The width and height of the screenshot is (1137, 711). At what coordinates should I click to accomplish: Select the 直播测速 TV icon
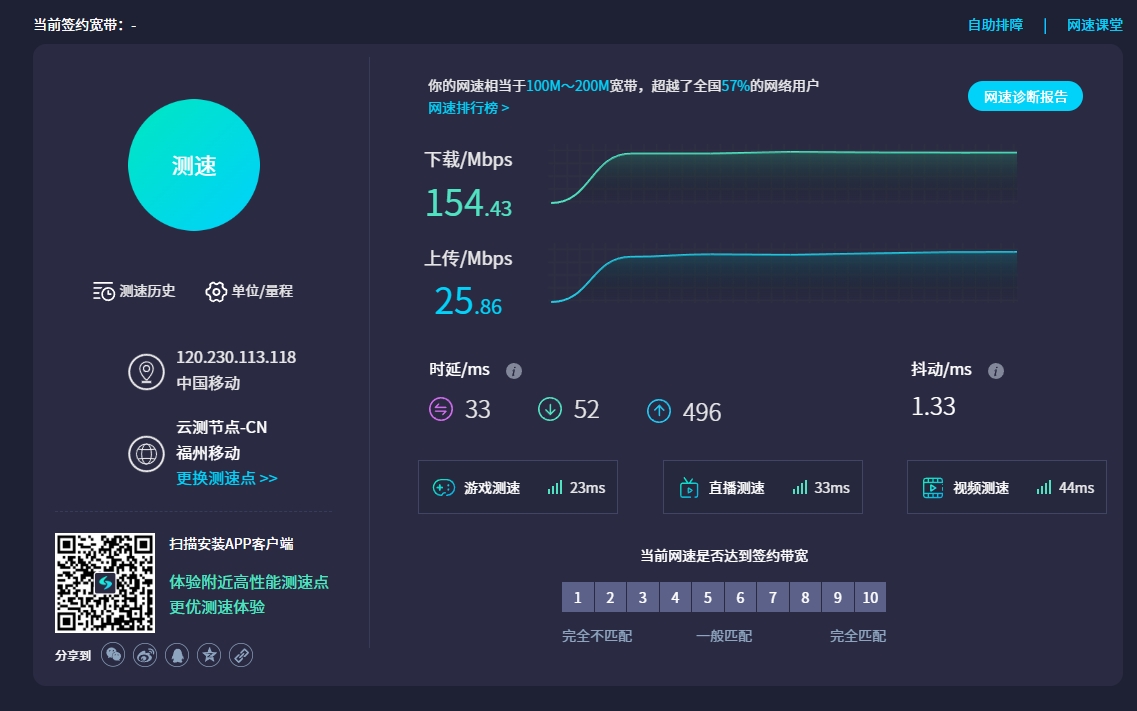click(x=687, y=487)
